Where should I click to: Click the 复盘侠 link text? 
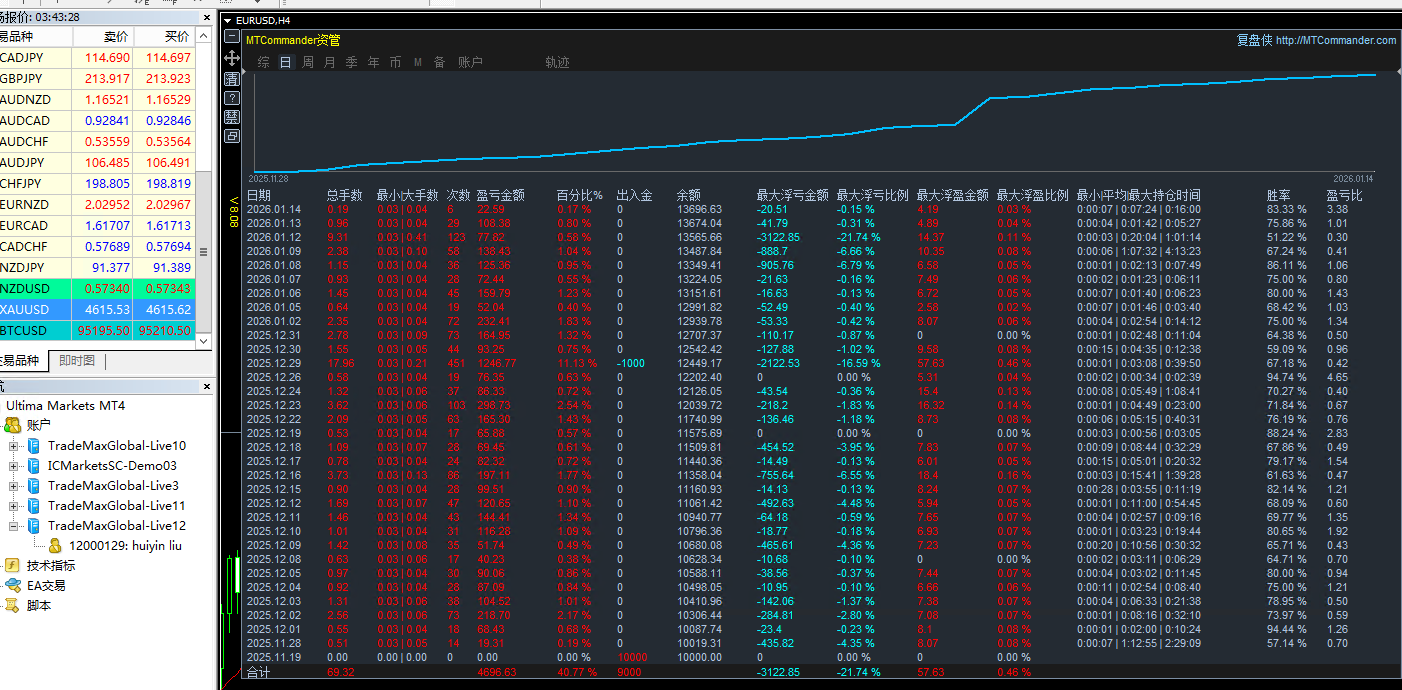(x=1254, y=40)
